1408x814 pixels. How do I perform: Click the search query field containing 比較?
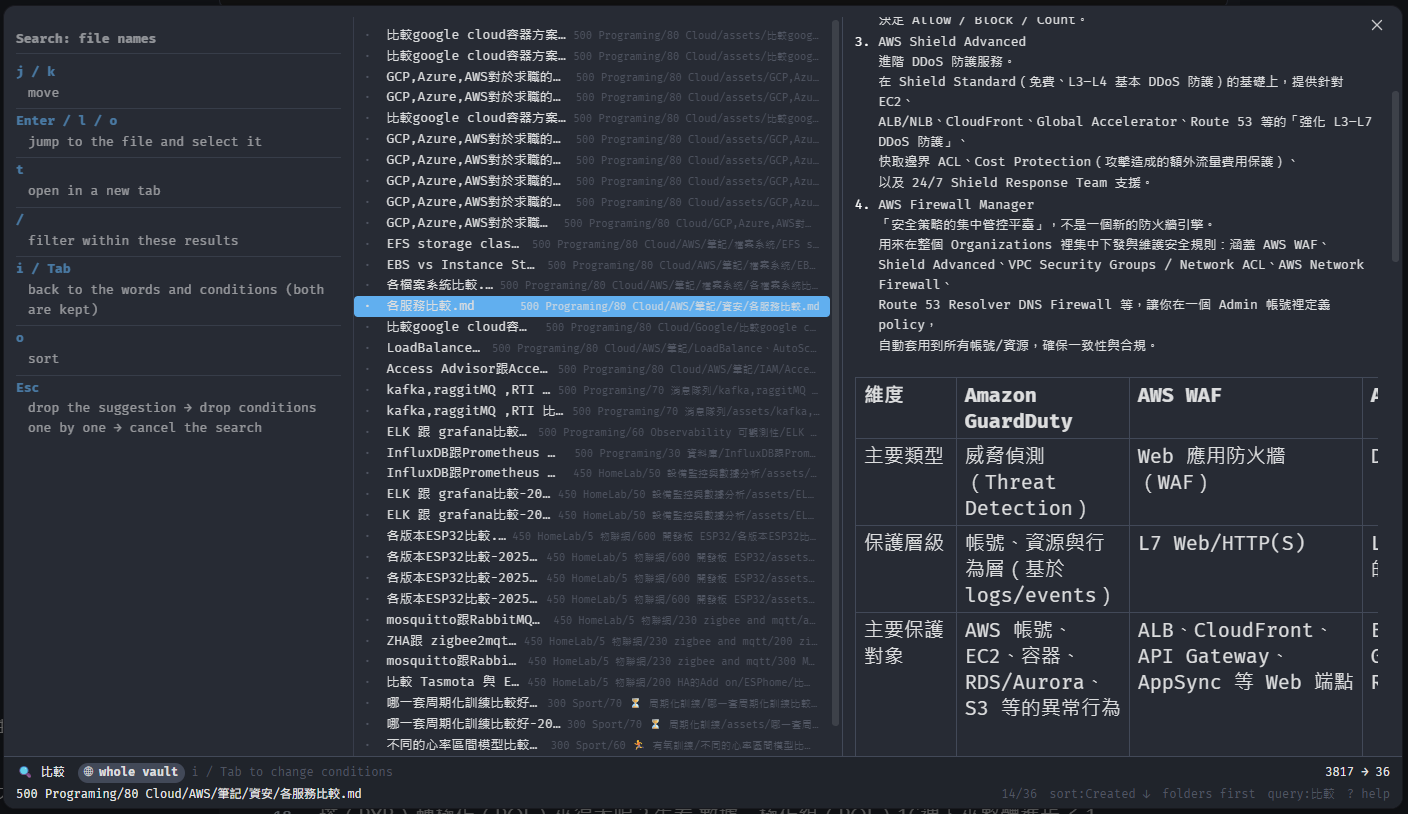(53, 772)
